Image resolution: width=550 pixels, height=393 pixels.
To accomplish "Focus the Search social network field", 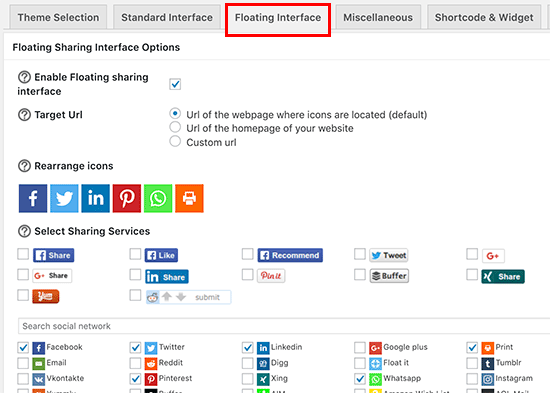I will point(284,326).
